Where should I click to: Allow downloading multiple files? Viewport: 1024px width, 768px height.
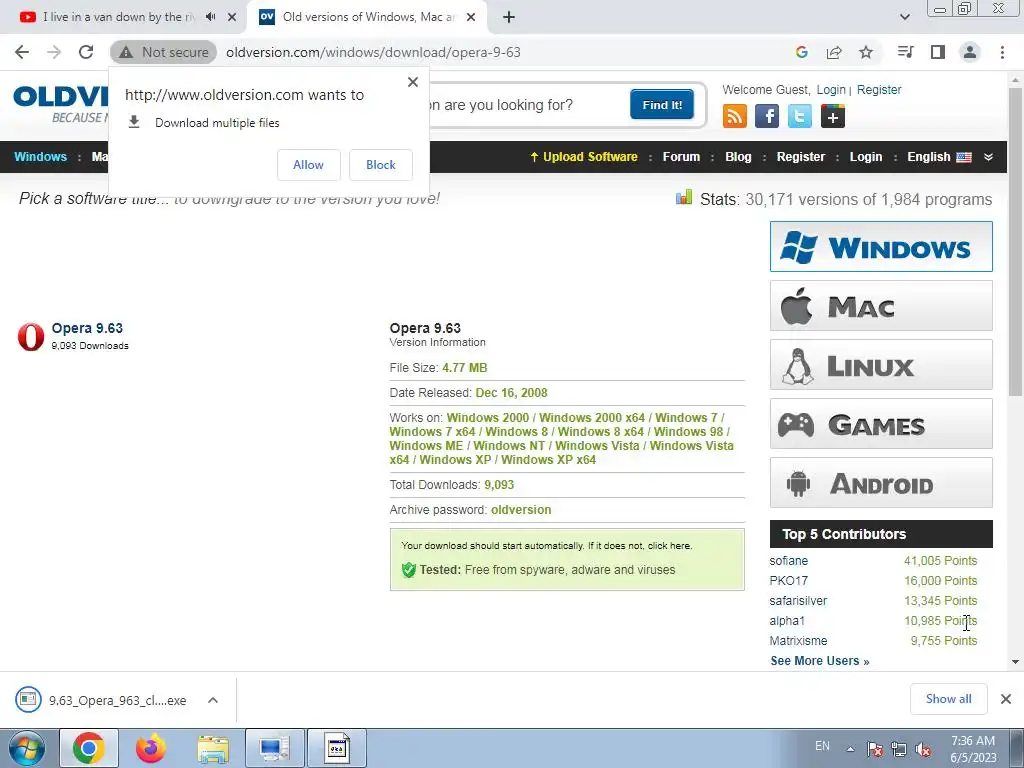click(308, 165)
